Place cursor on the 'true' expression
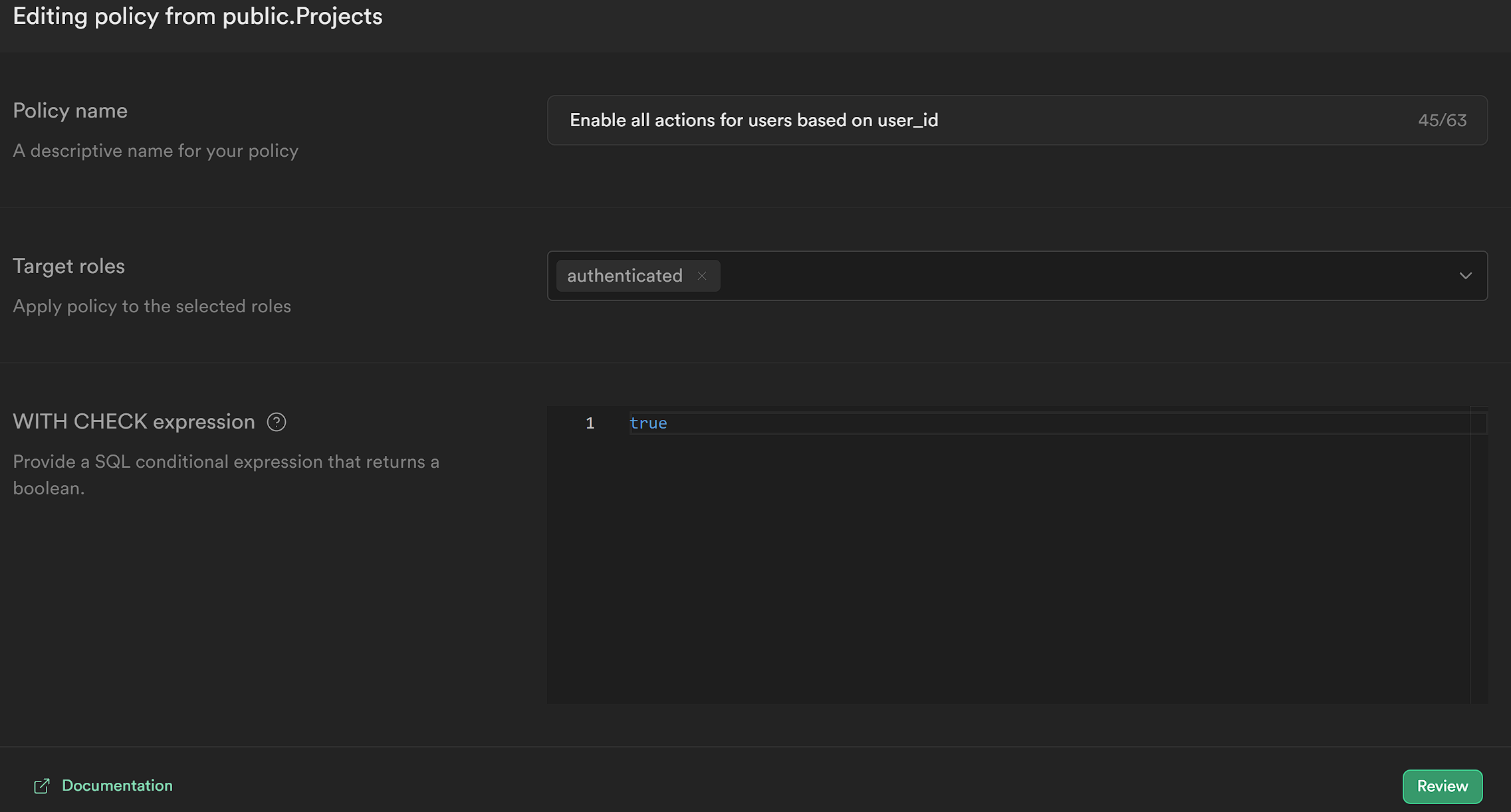The width and height of the screenshot is (1511, 812). point(648,423)
